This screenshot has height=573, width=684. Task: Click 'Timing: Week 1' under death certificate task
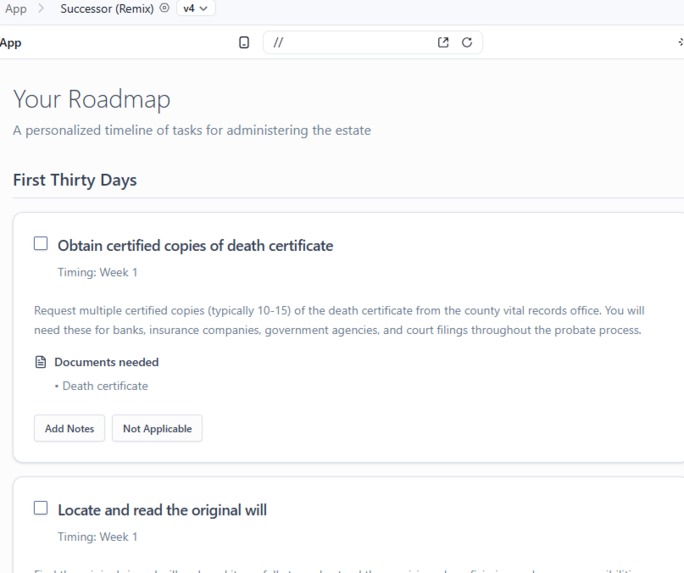pos(98,272)
